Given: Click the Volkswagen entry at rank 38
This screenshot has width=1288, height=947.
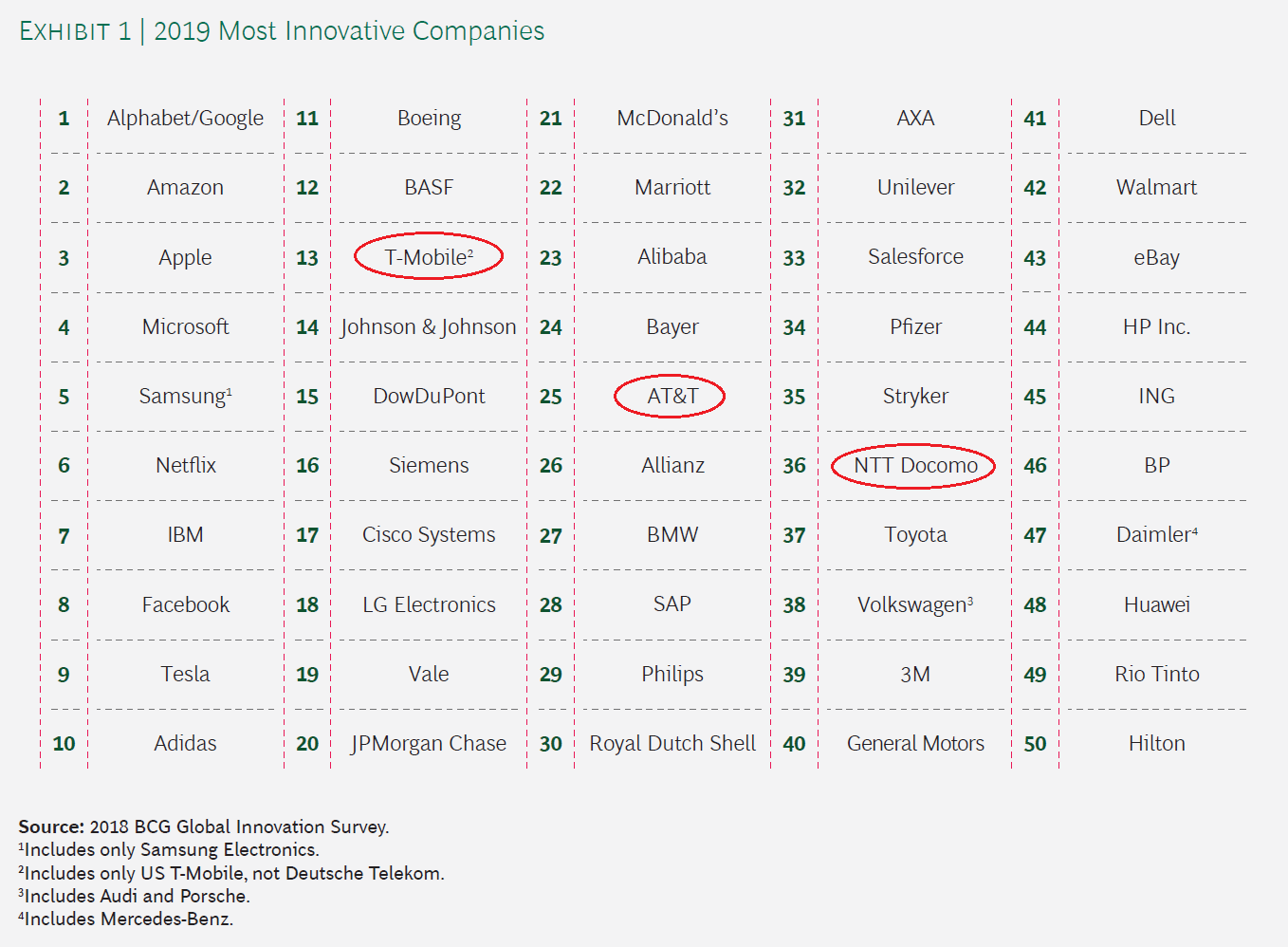Looking at the screenshot, I should [914, 605].
